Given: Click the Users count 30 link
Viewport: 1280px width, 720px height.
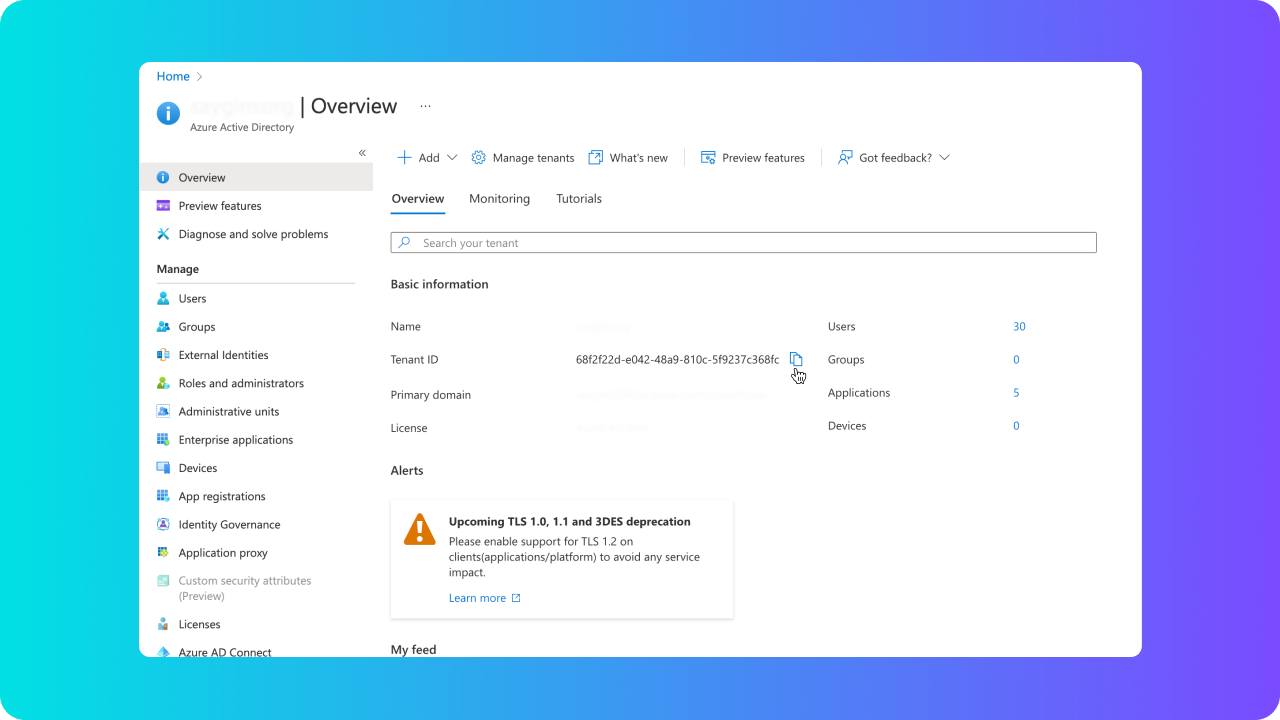Looking at the screenshot, I should click(x=1019, y=327).
